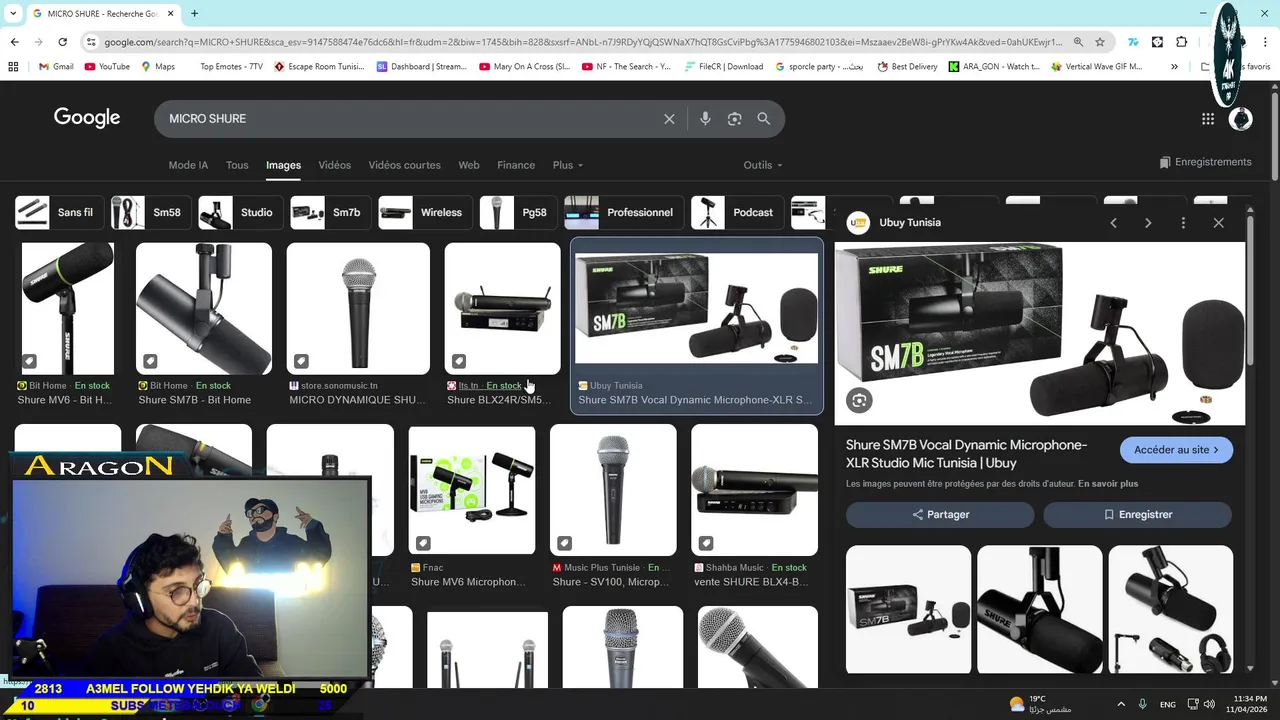
Task: Open Chrome apps grid in bookmarks bar
Action: click(13, 67)
